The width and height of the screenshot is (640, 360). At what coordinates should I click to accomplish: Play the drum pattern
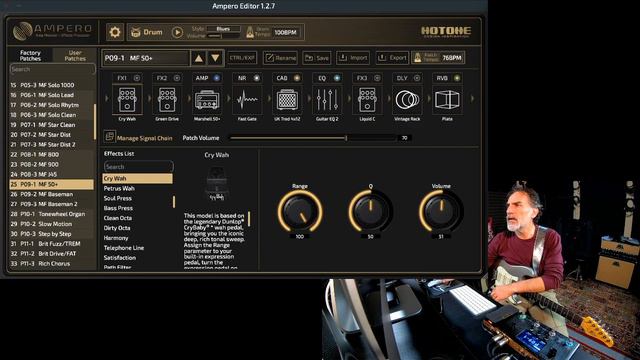coord(177,32)
